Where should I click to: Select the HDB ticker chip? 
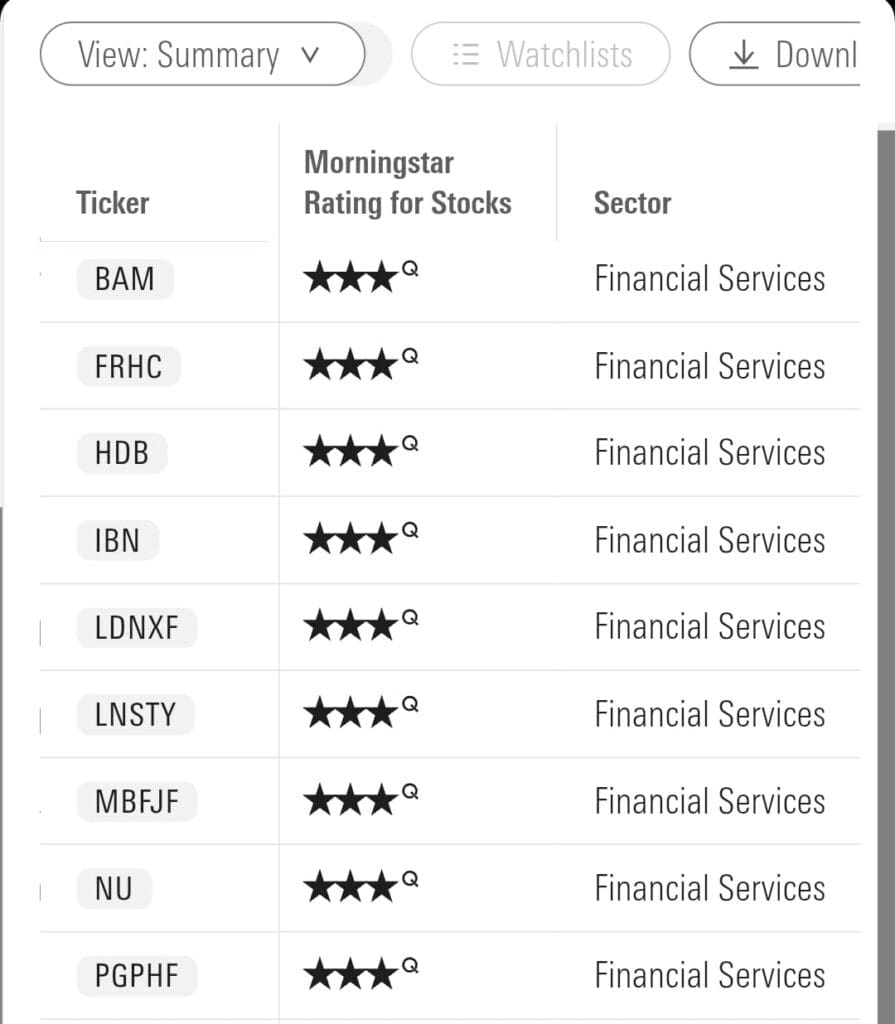coord(122,453)
